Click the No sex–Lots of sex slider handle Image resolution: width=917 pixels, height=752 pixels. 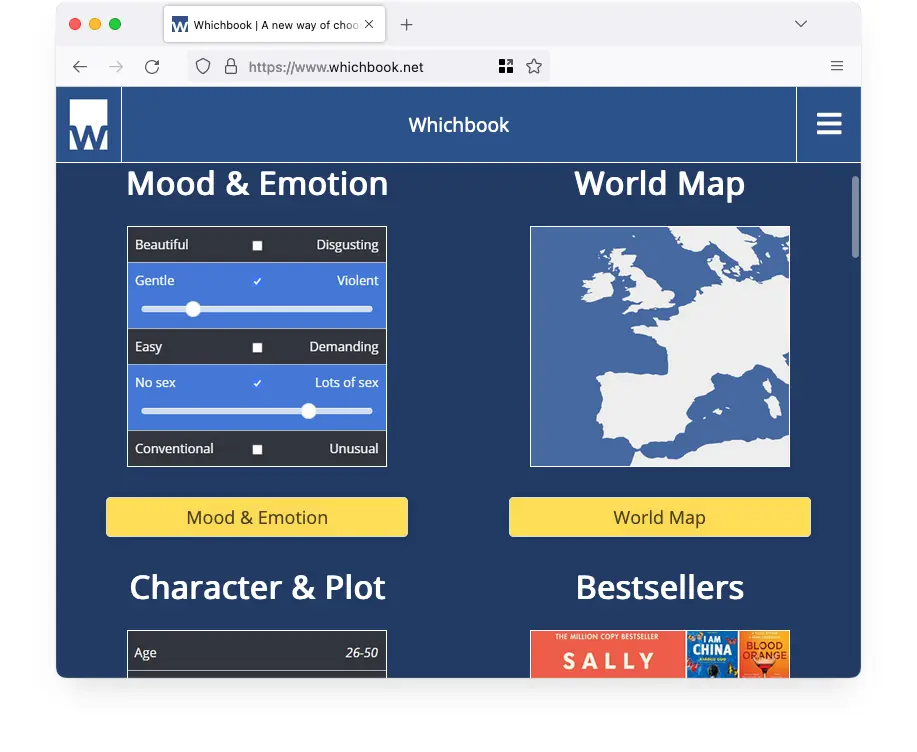(309, 411)
